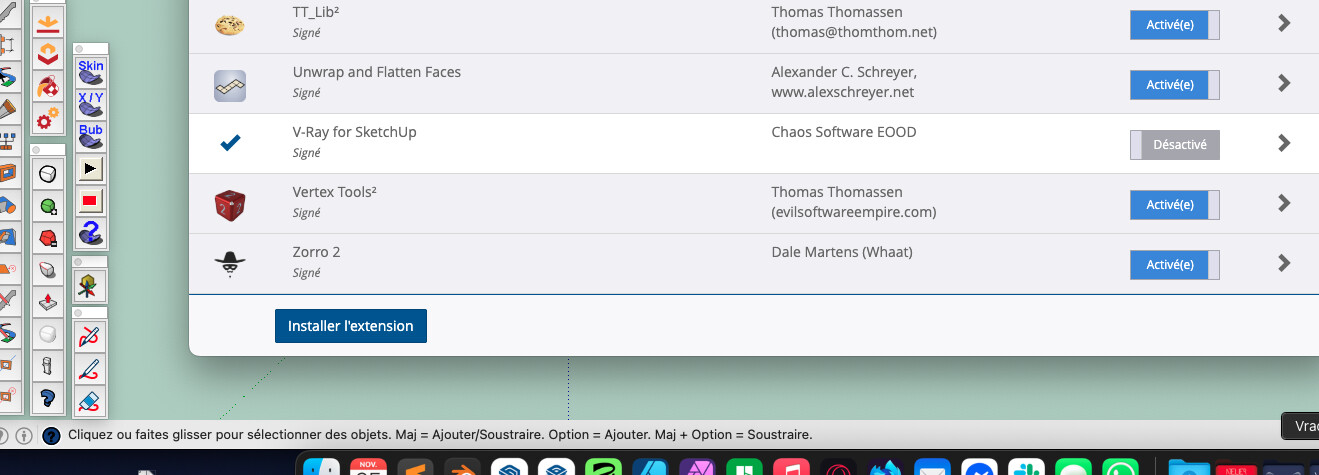Click the black play arrow toolbar icon
The image size is (1319, 475).
pos(91,169)
